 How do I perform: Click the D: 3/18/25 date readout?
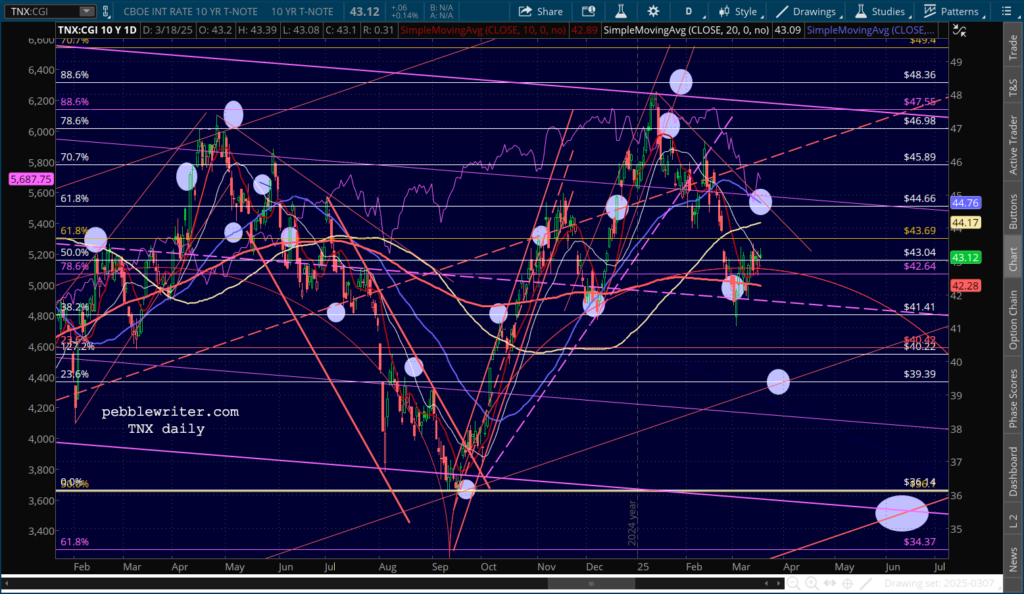click(x=166, y=30)
